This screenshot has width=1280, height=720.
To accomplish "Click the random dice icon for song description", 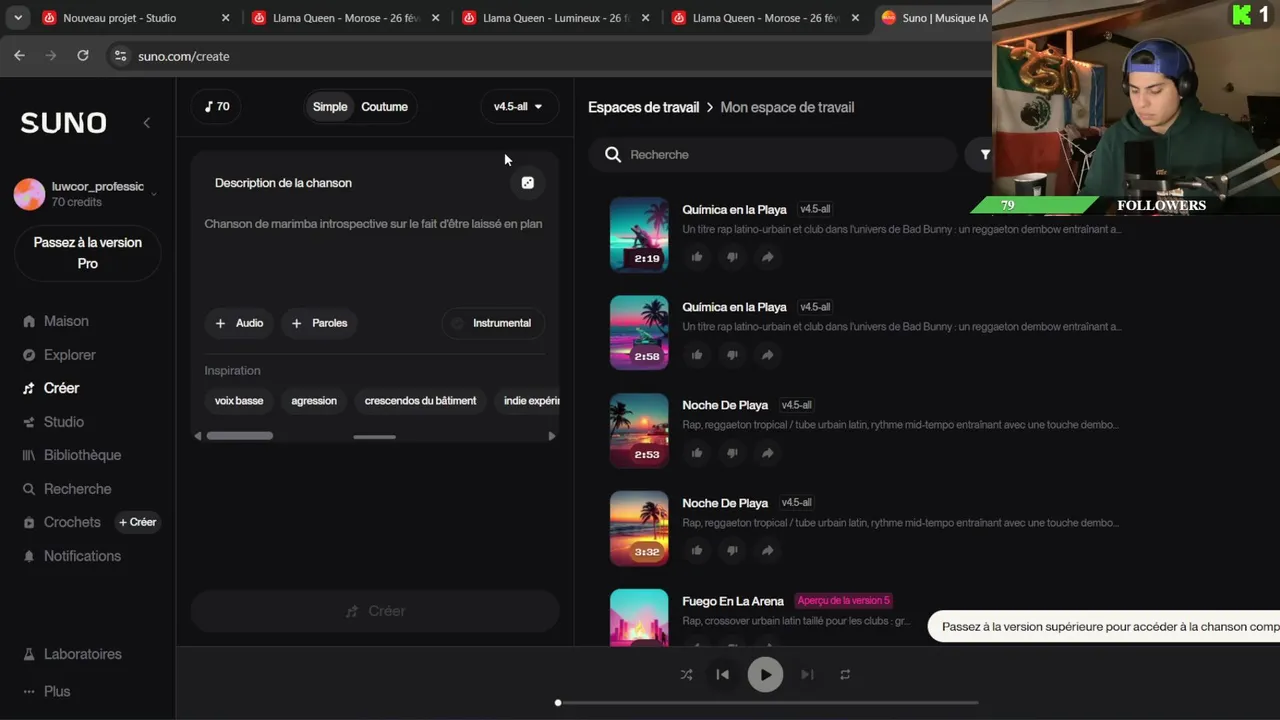I will (528, 183).
